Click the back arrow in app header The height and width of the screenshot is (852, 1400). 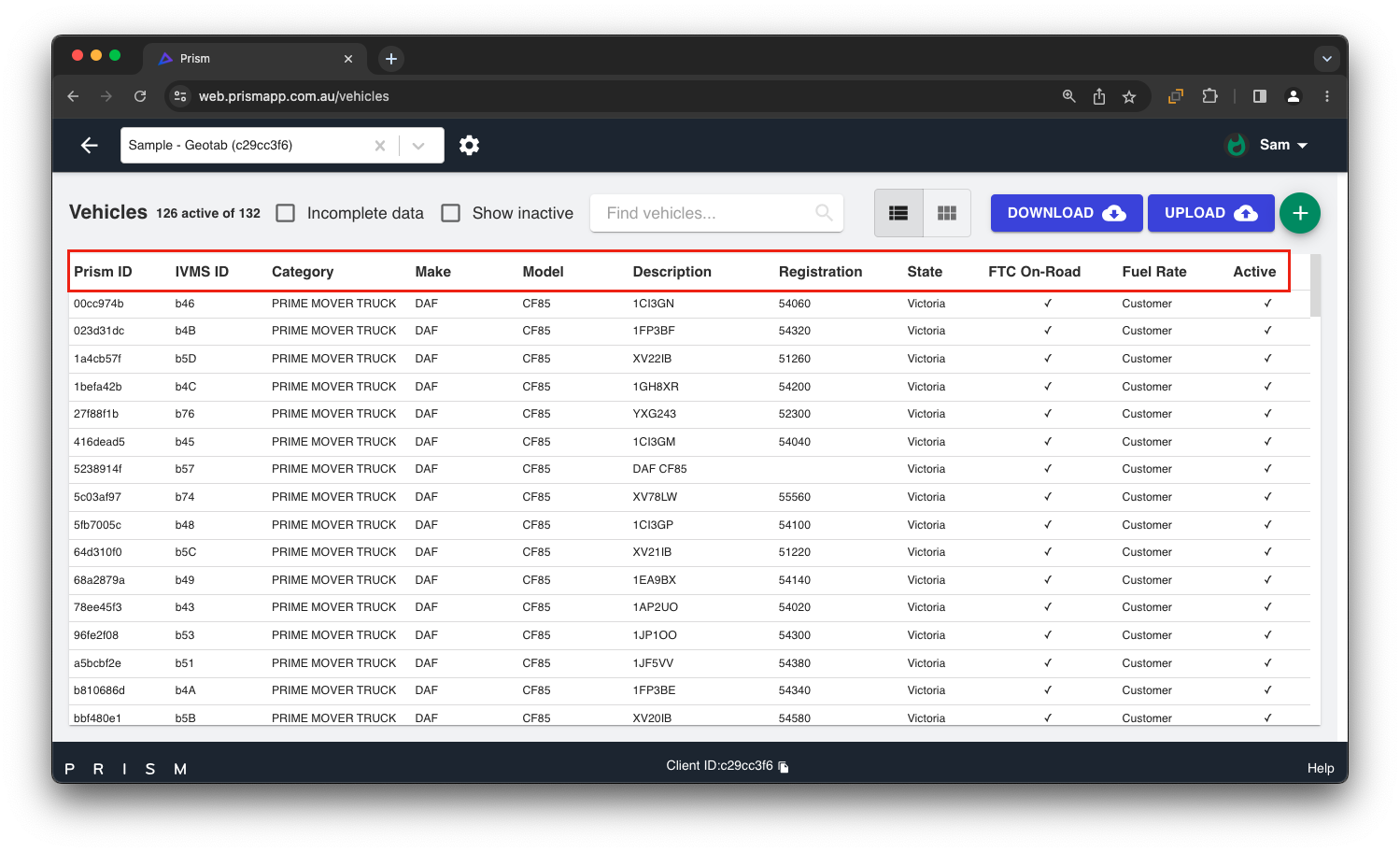[x=90, y=145]
